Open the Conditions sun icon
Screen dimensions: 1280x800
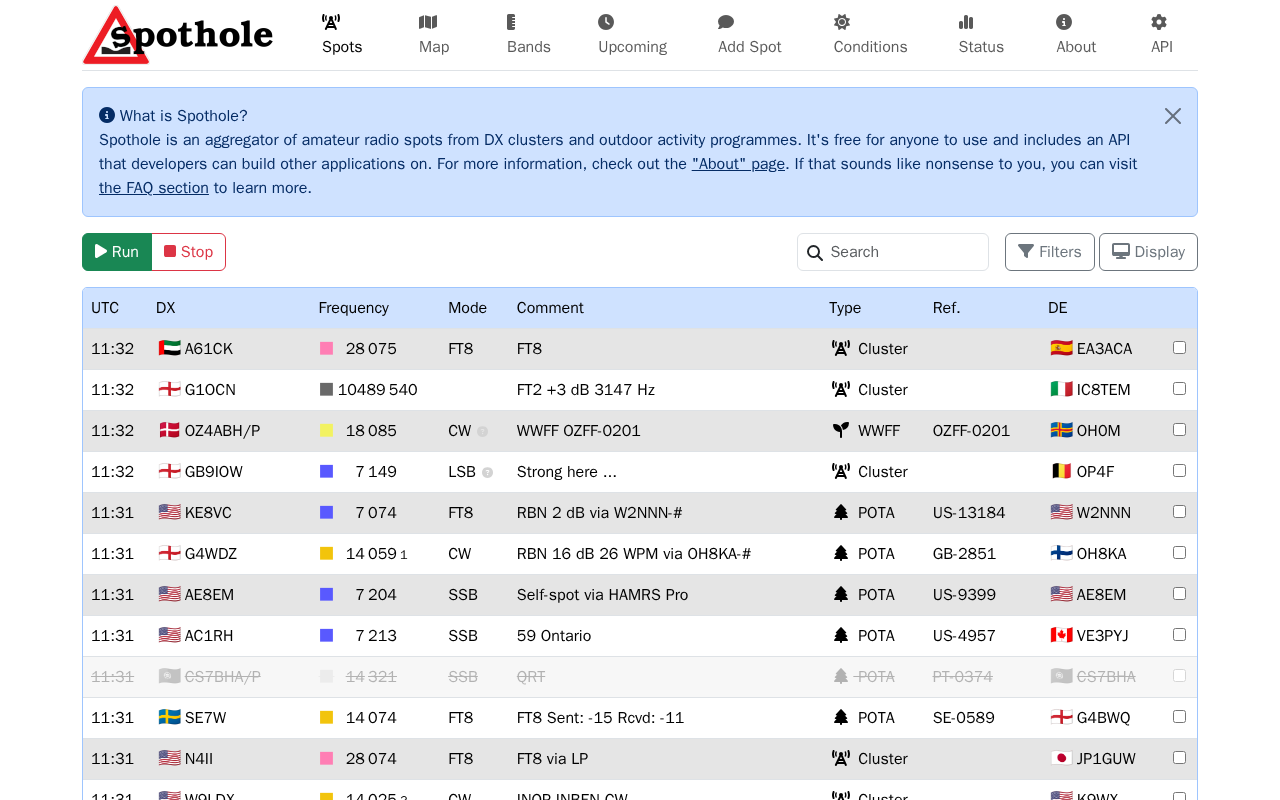pyautogui.click(x=842, y=22)
